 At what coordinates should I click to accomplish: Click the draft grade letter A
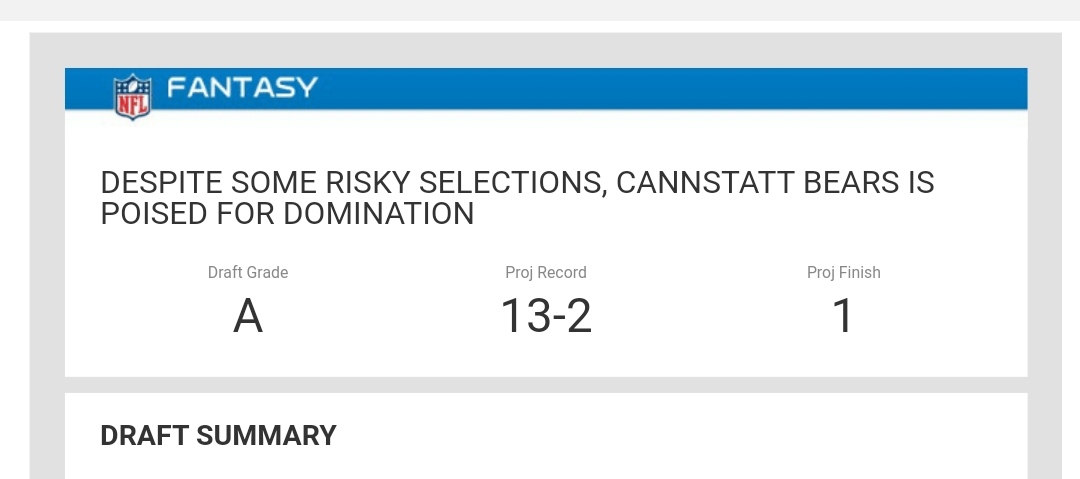tap(248, 316)
